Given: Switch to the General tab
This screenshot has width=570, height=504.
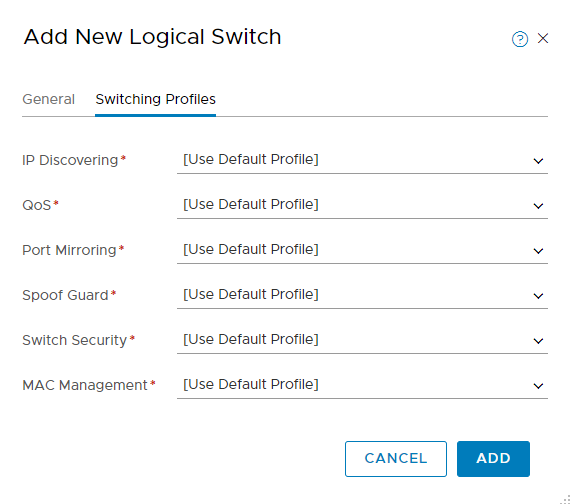Looking at the screenshot, I should tap(48, 99).
